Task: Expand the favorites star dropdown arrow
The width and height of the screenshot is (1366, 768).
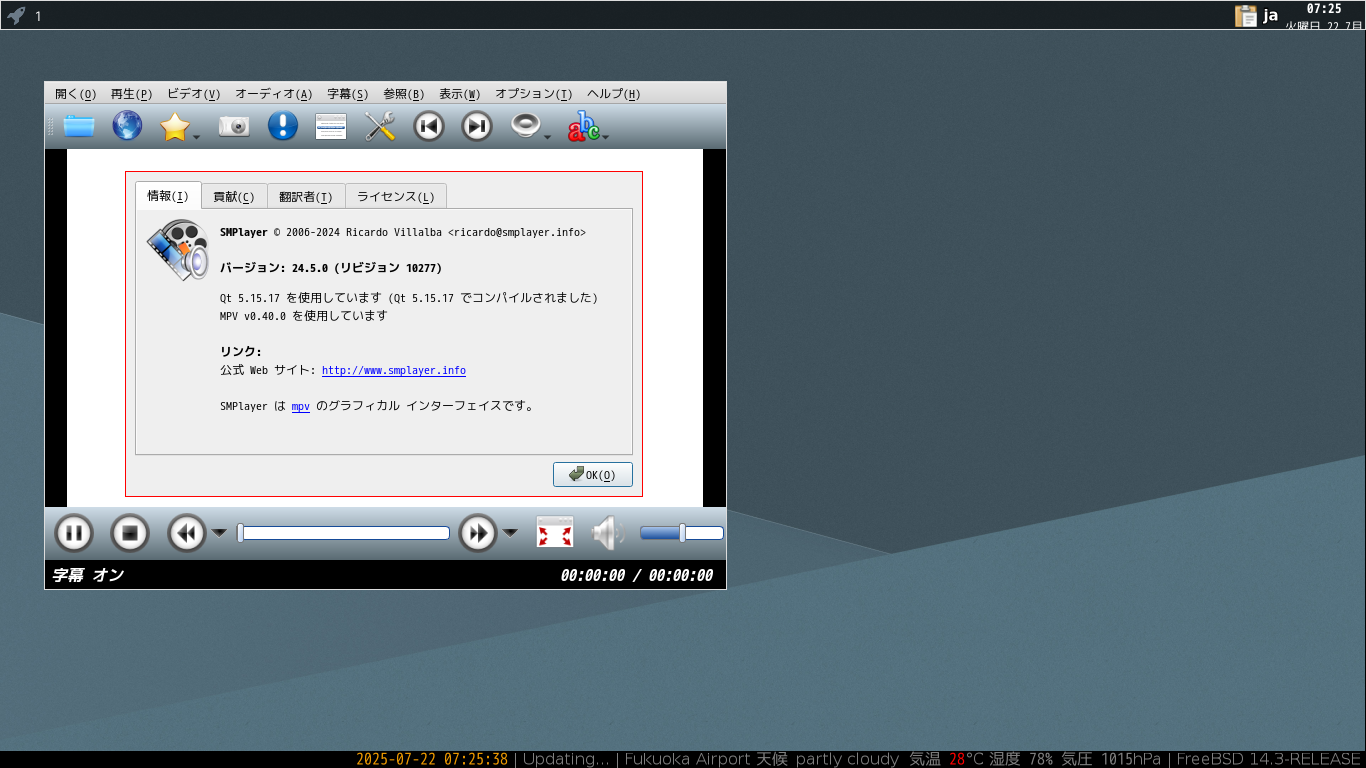Action: pos(197,136)
